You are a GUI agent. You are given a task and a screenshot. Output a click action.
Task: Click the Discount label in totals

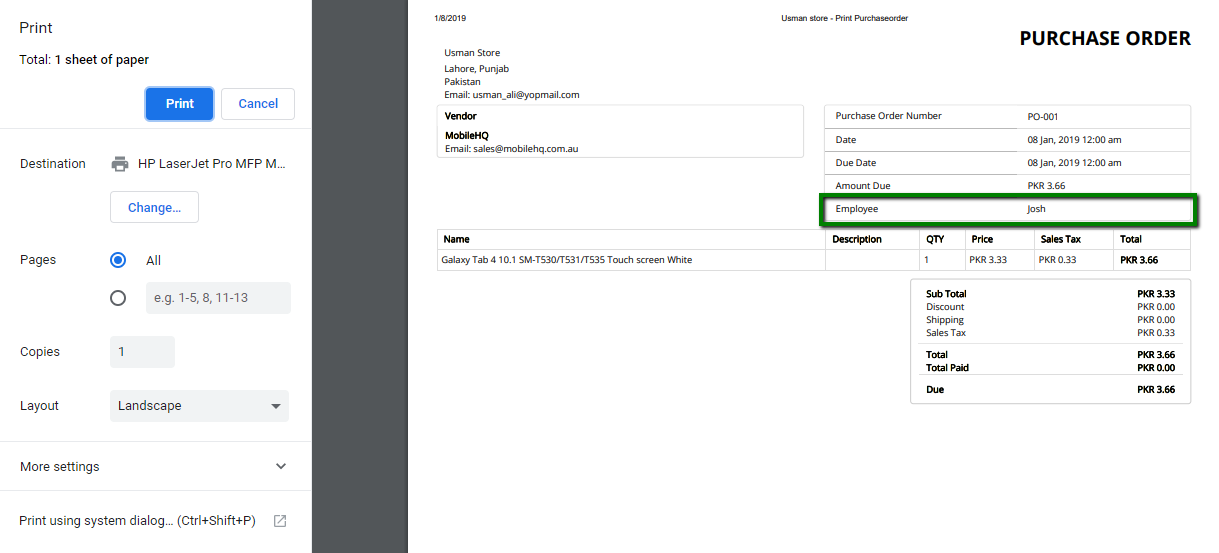pyautogui.click(x=945, y=307)
